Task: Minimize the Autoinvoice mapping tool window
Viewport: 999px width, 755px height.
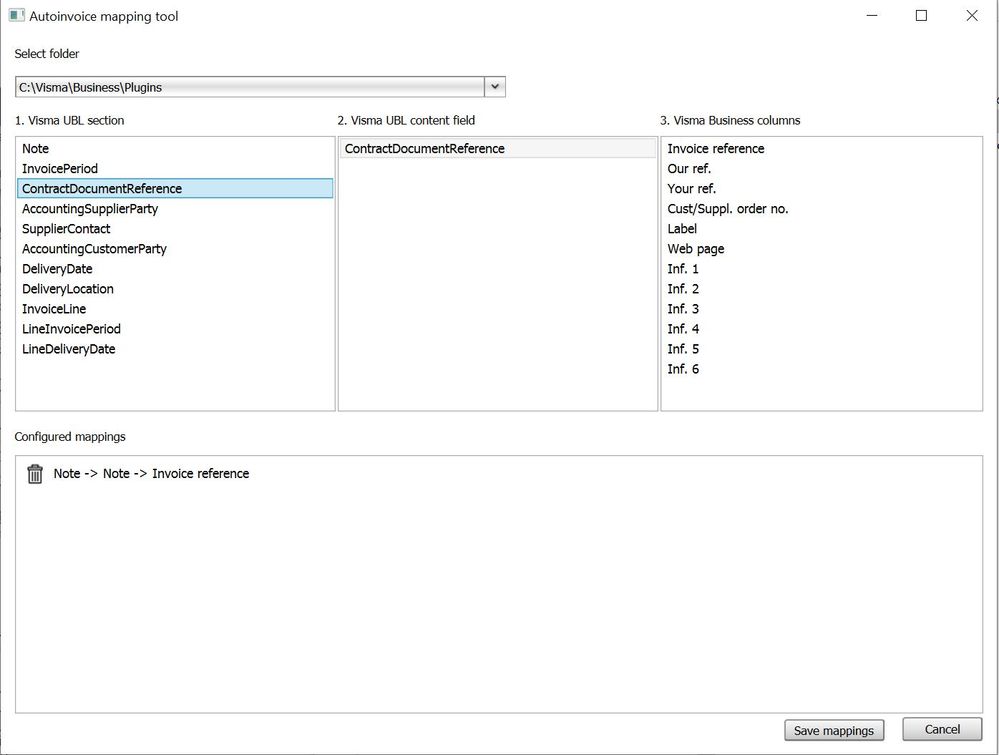Action: tap(872, 15)
